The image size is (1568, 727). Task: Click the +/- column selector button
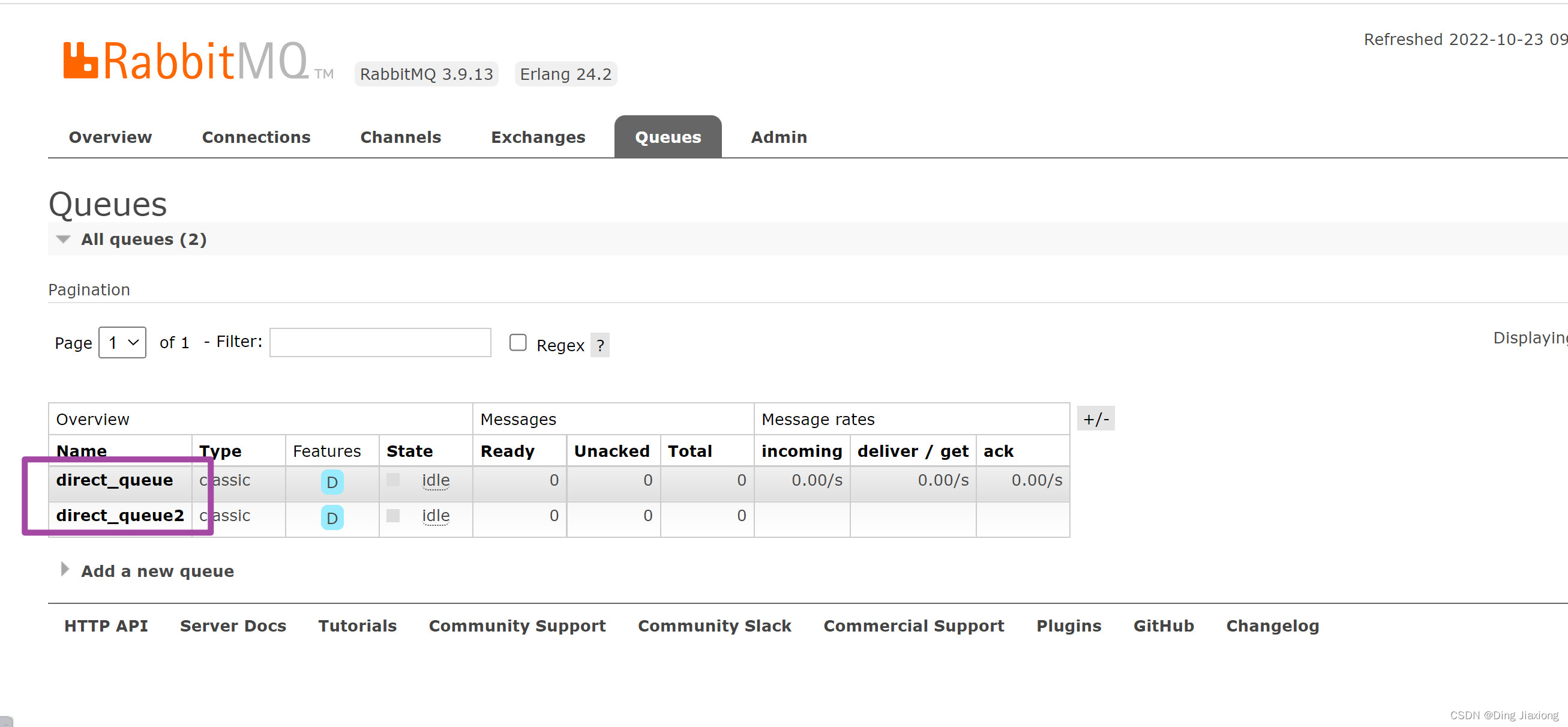(1095, 418)
